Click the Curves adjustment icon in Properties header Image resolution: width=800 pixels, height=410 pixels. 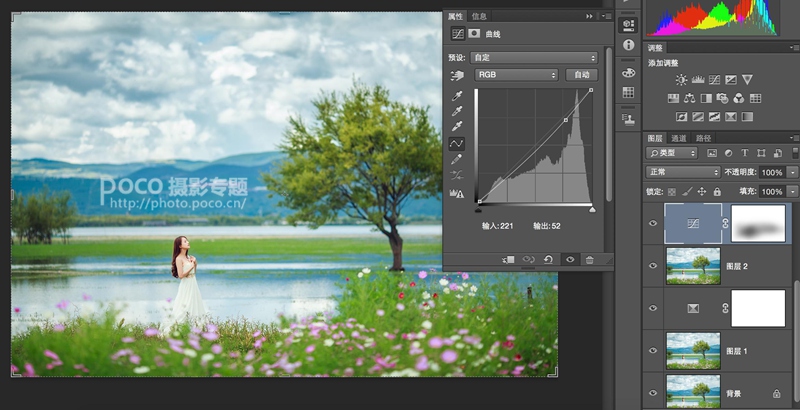pos(458,34)
